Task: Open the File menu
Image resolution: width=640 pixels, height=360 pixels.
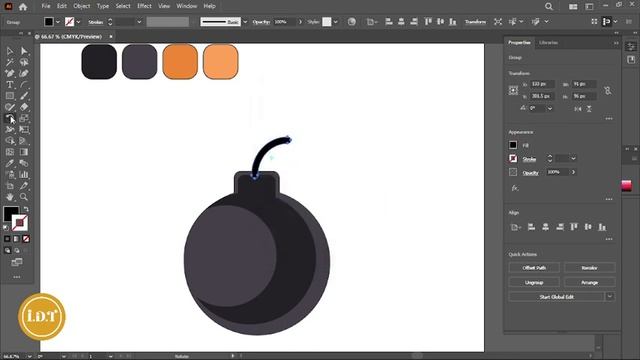Action: (46, 6)
